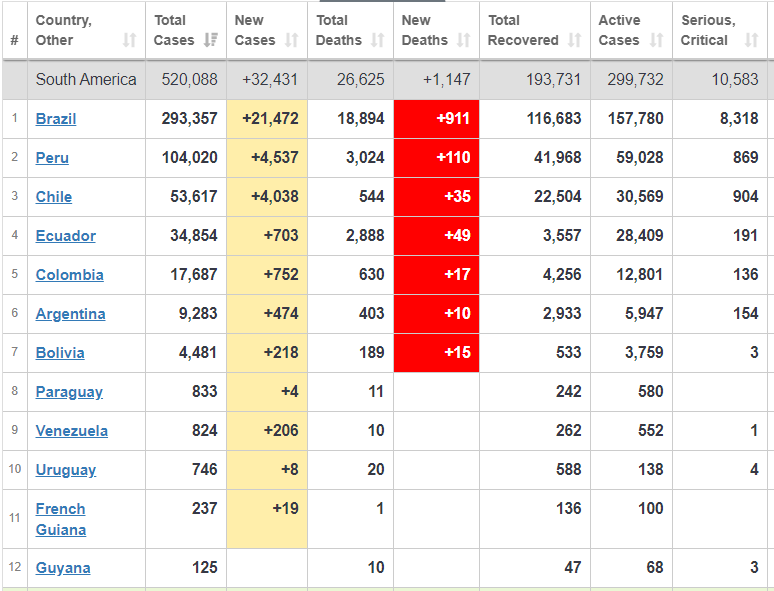Click Peru's yellow +4,537 new cases cell

[x=267, y=158]
